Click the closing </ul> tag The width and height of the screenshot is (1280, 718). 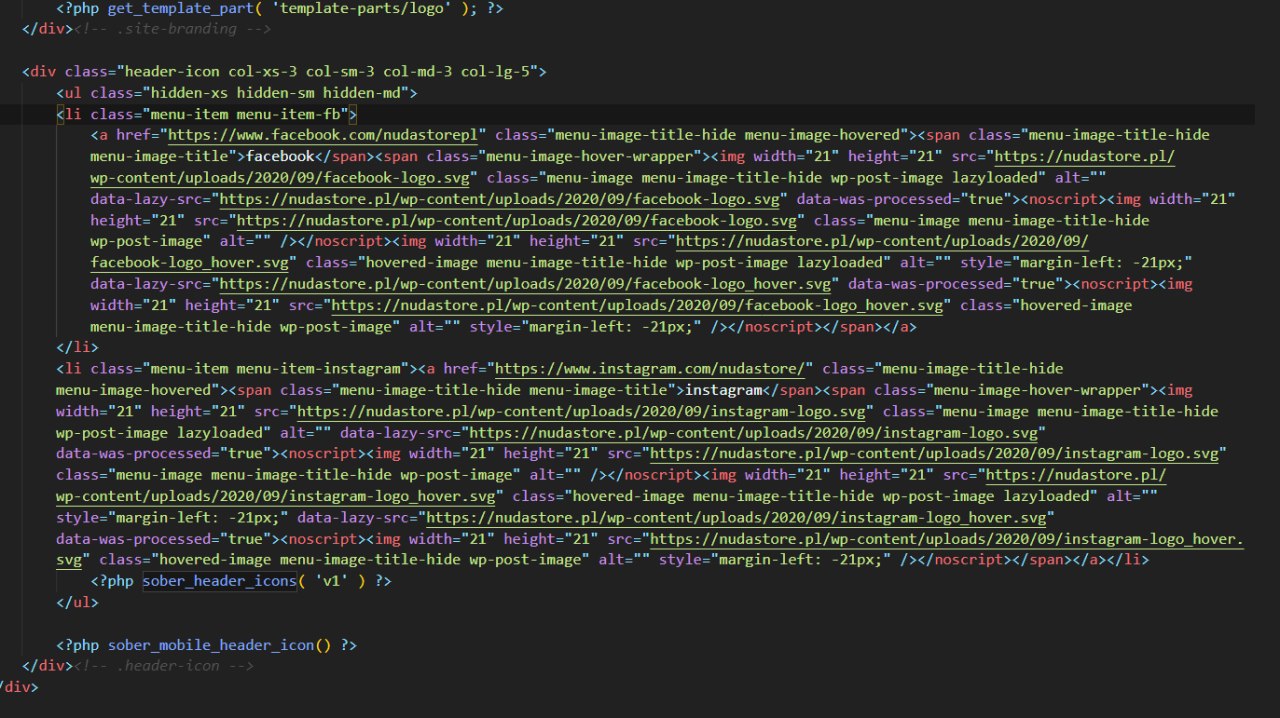77,602
